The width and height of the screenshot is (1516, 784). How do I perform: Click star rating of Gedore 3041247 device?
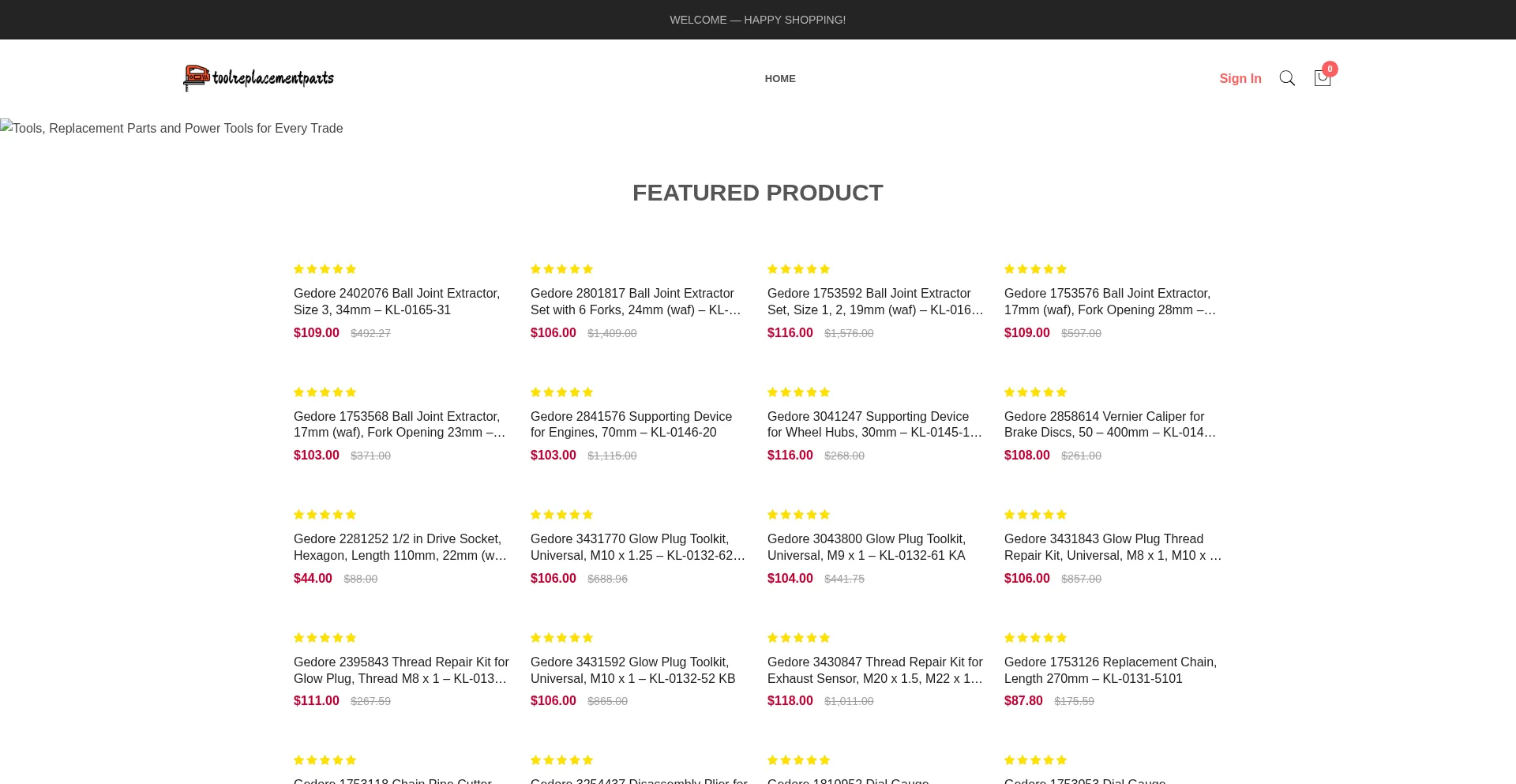coord(798,392)
